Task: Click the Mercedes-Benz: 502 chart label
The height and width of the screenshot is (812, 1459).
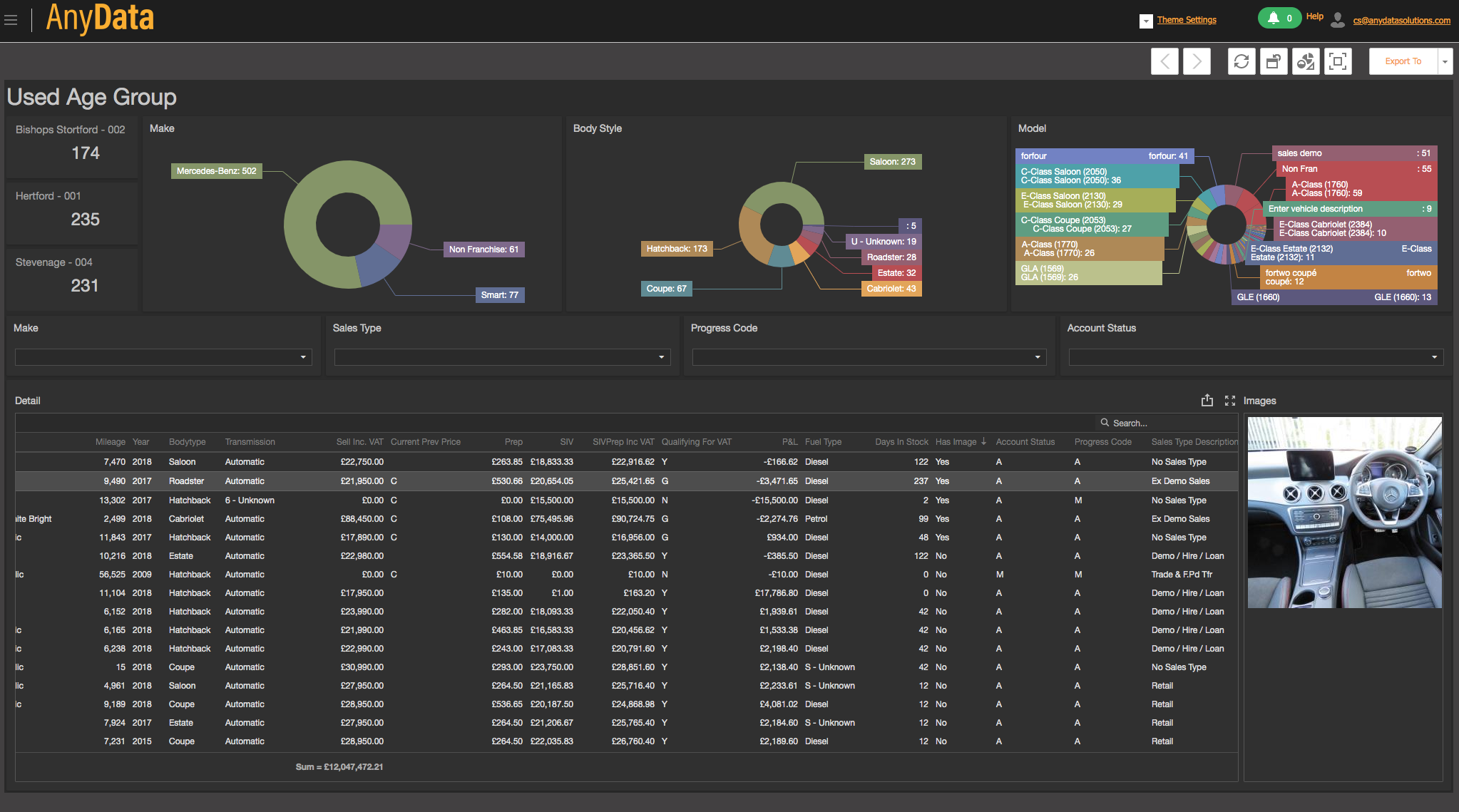Action: click(x=216, y=171)
